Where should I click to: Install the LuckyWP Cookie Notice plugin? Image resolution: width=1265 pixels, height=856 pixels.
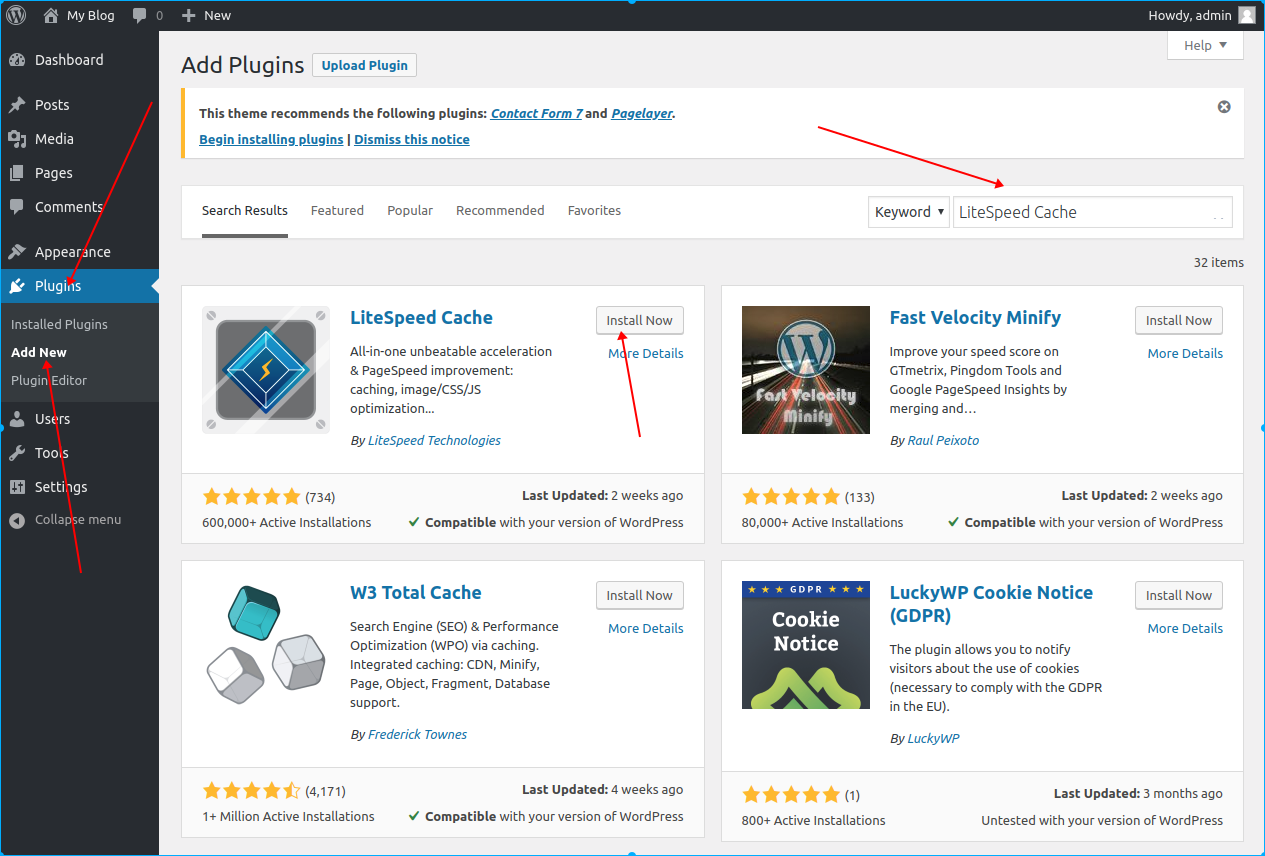click(x=1179, y=596)
